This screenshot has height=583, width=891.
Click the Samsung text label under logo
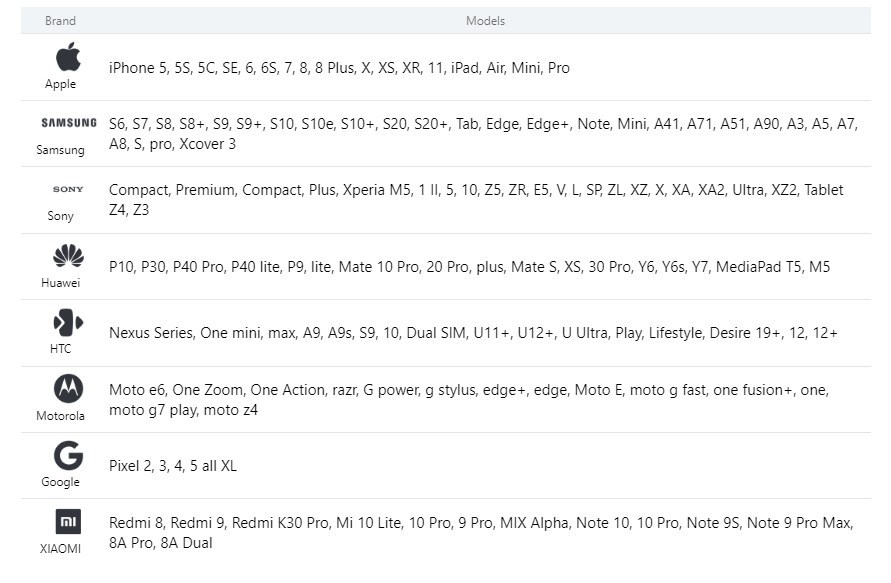(60, 150)
